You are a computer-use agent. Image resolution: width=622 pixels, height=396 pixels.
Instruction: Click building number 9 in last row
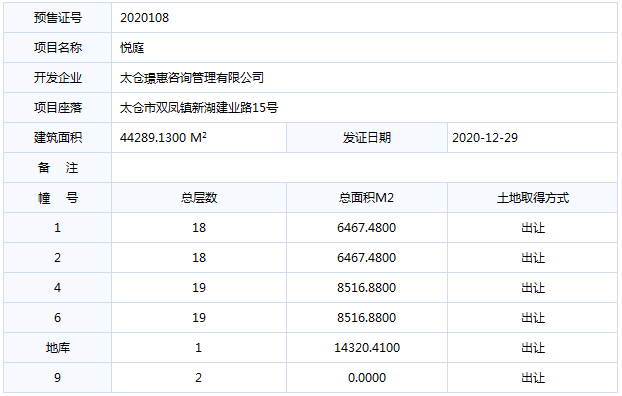[x=58, y=378]
